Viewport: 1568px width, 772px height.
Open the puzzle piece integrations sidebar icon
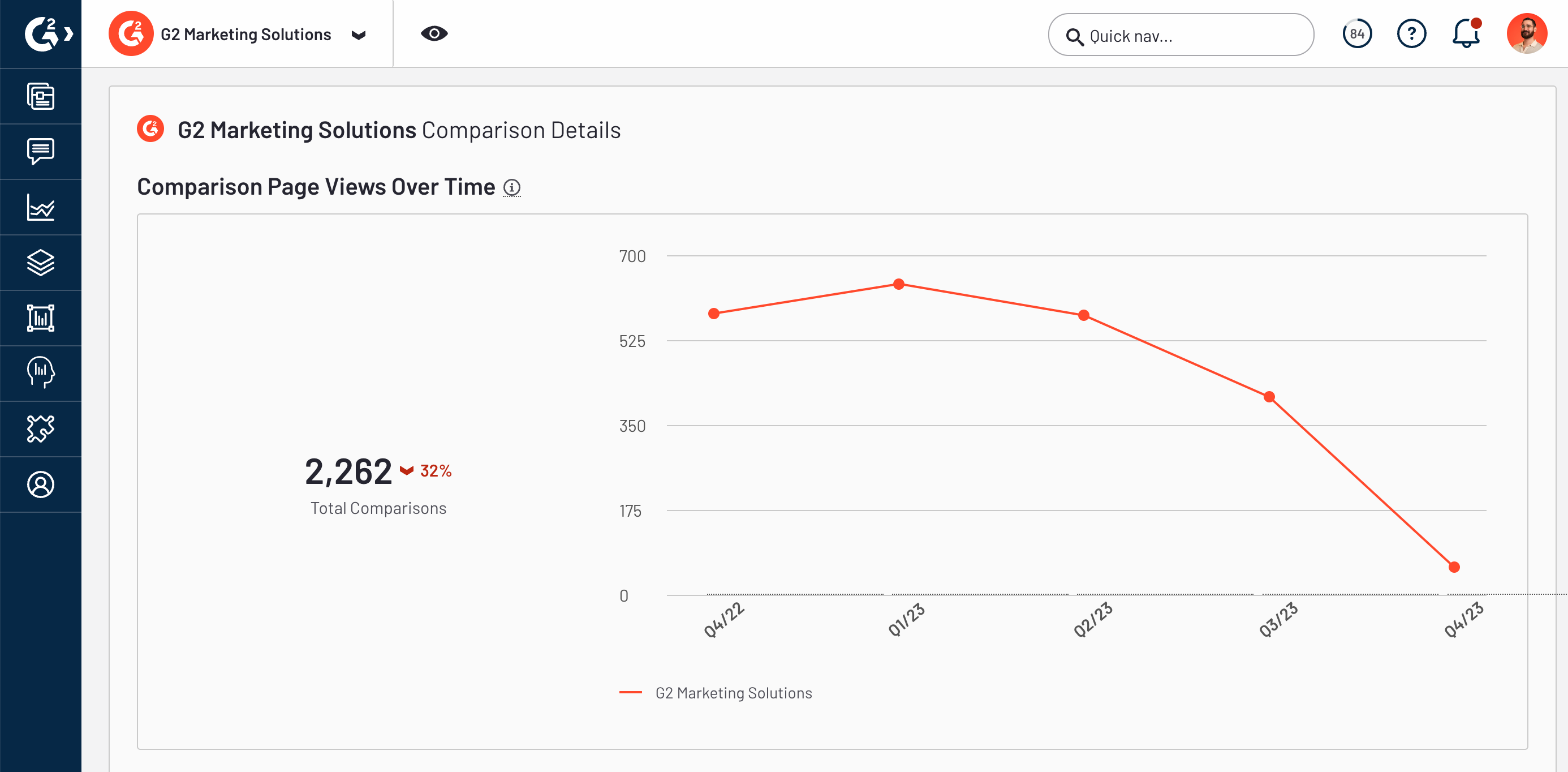41,428
